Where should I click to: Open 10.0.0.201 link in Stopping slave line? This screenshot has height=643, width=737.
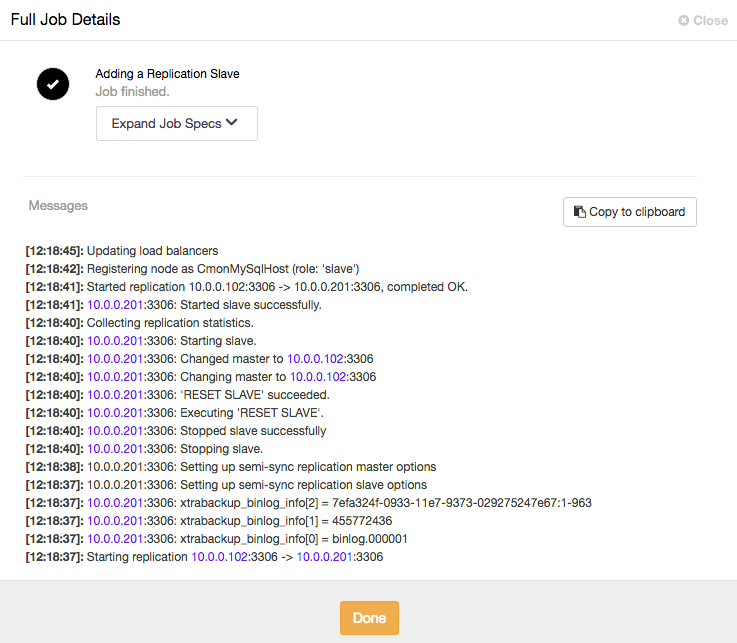pyautogui.click(x=115, y=449)
